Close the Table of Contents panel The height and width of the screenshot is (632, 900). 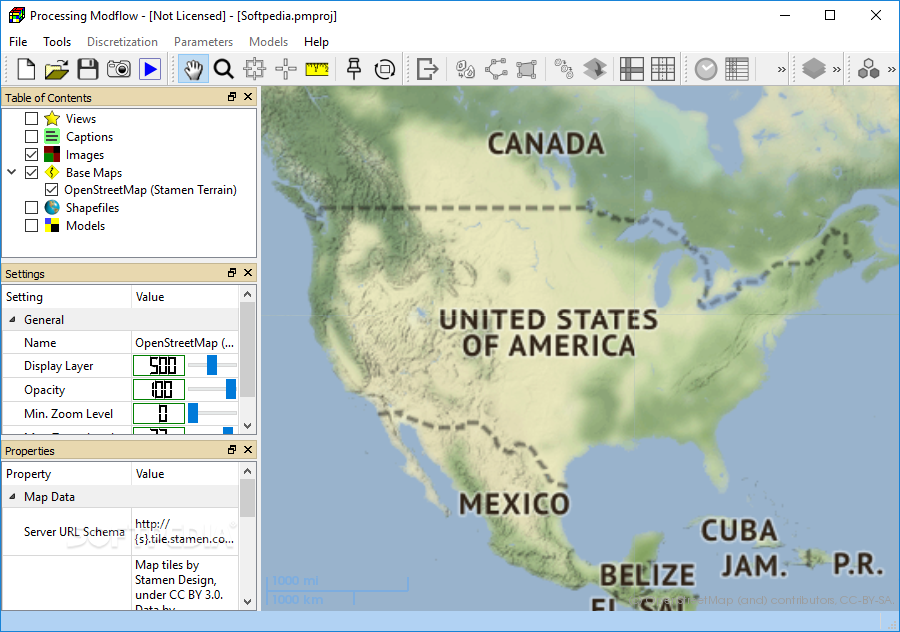[x=248, y=97]
